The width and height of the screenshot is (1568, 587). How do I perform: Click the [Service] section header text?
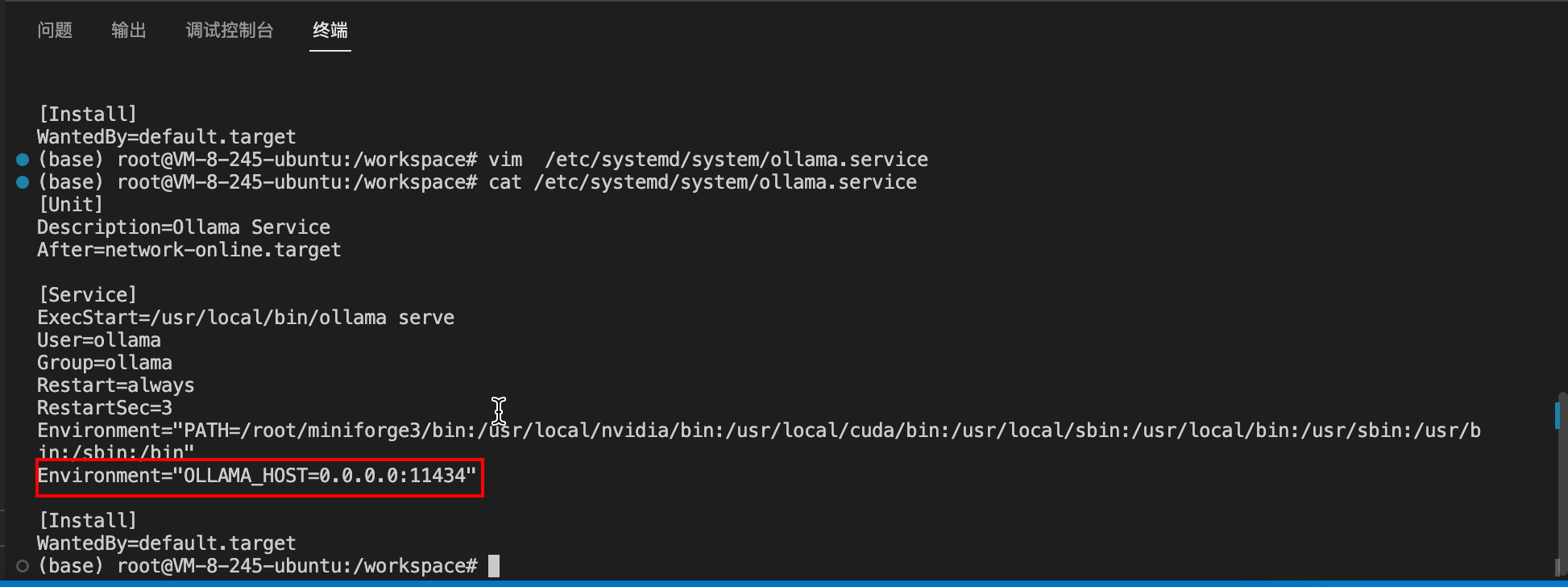point(88,295)
